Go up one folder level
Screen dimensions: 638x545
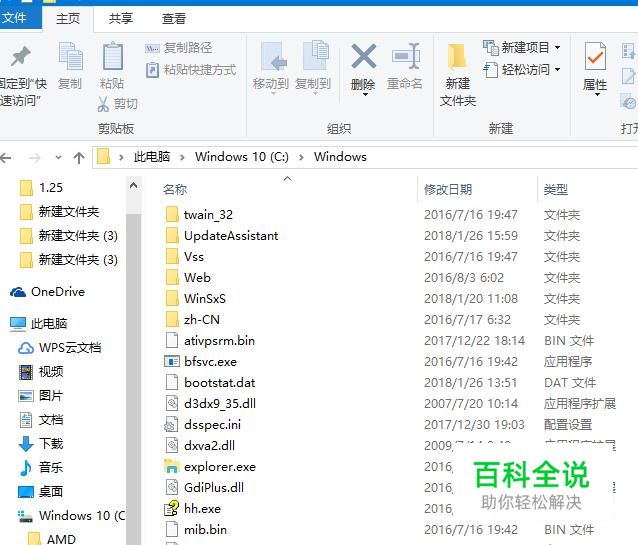tap(79, 158)
